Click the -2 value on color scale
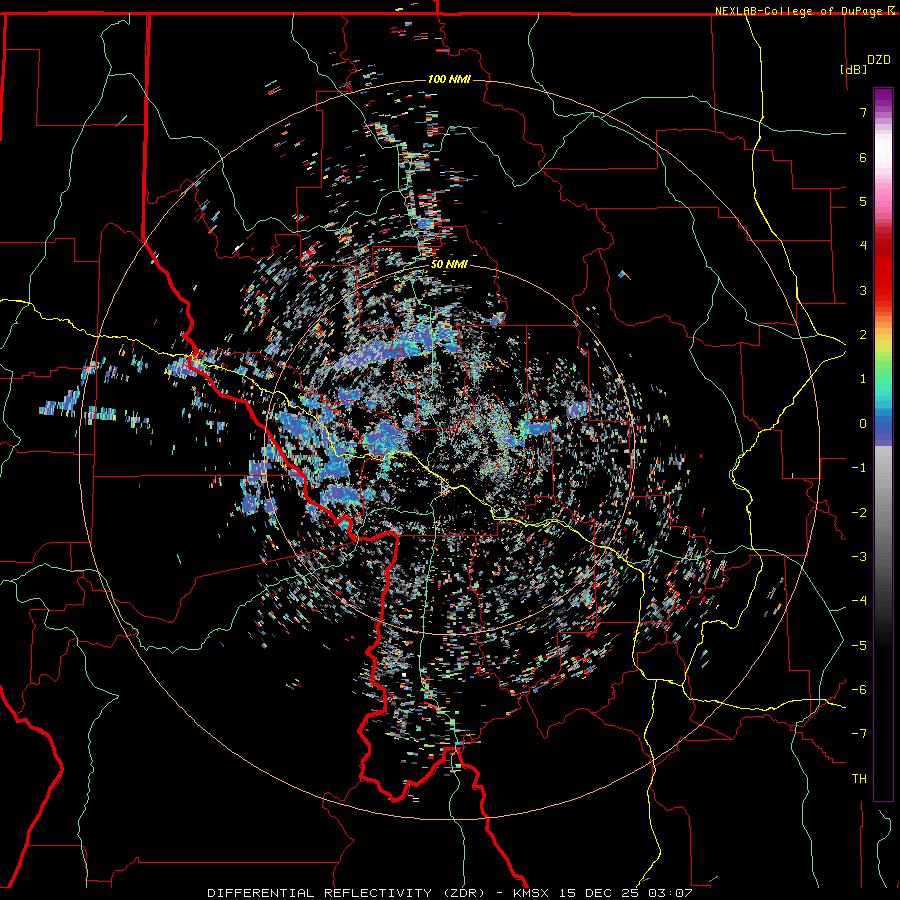 point(859,513)
